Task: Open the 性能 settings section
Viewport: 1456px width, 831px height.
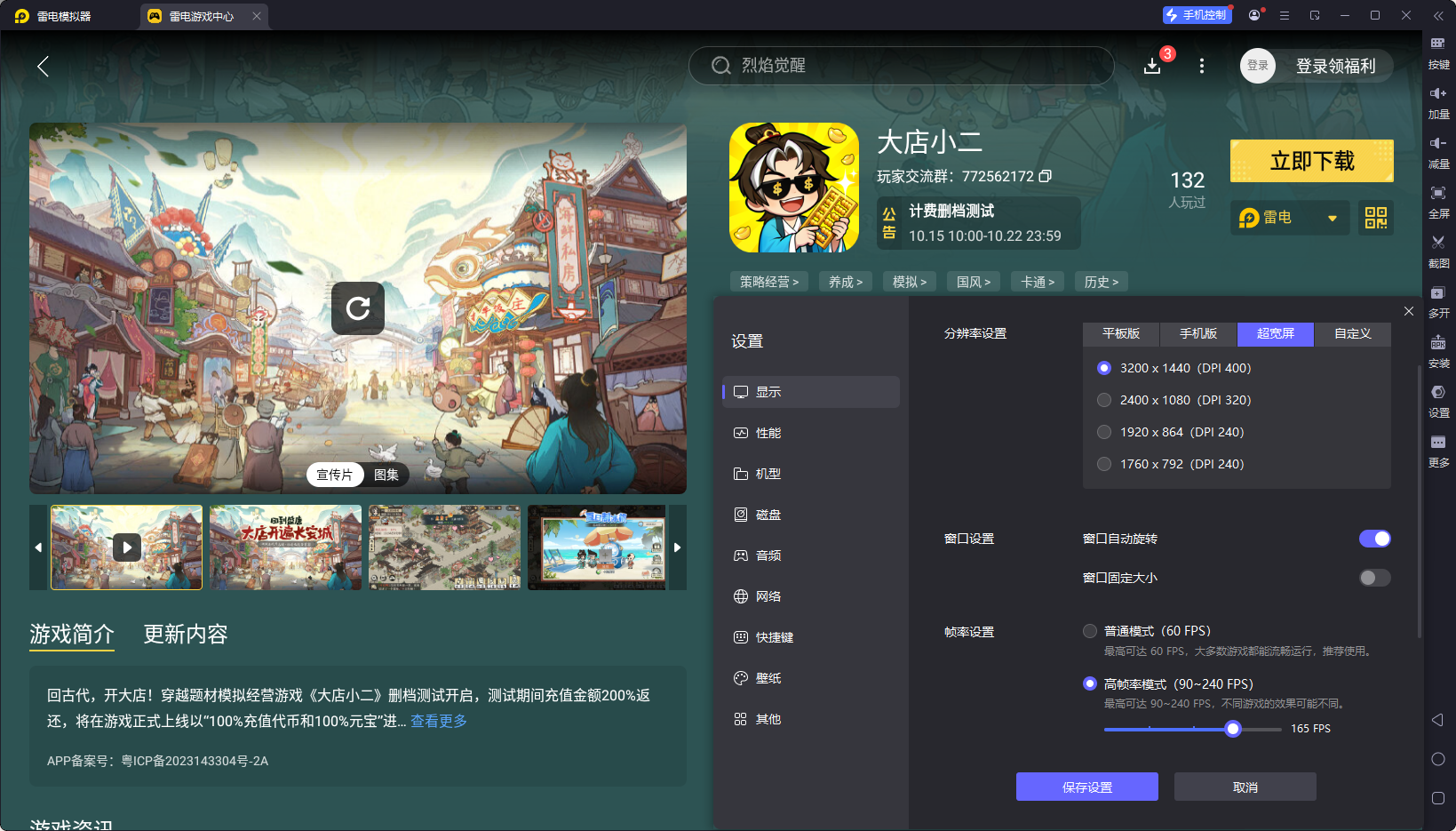Action: point(768,433)
